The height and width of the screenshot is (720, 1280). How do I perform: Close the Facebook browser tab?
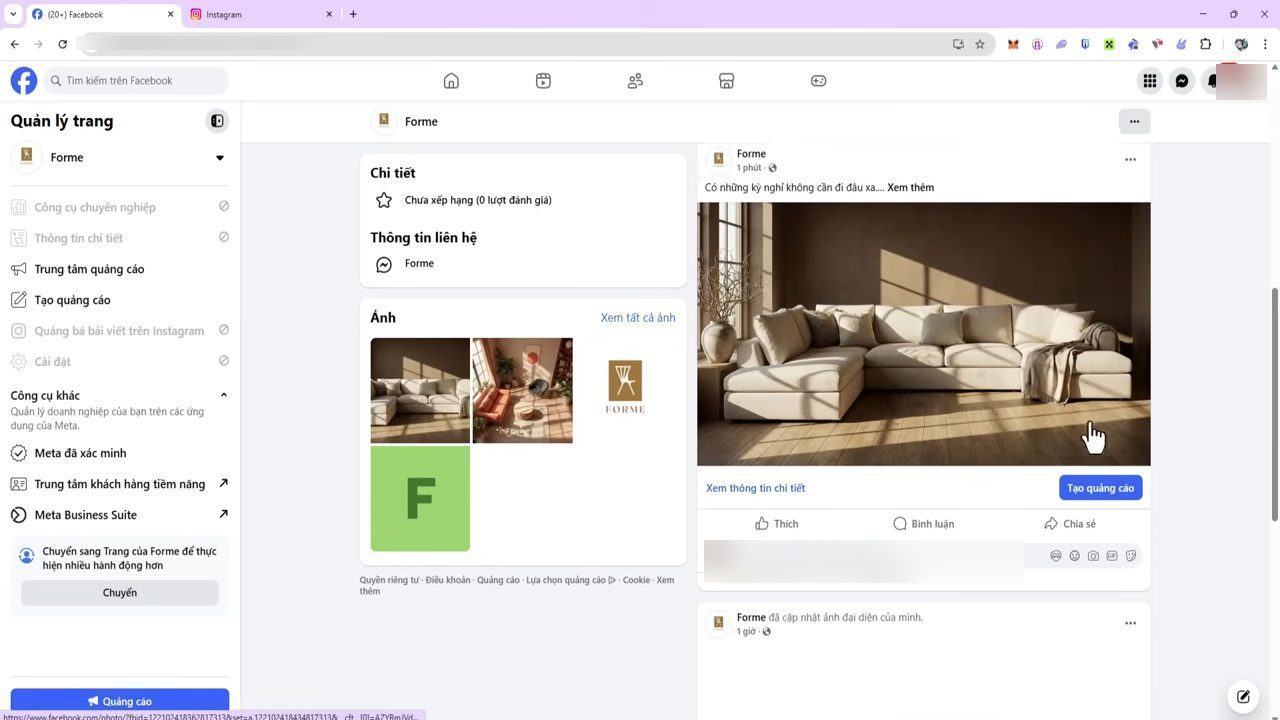click(x=170, y=14)
